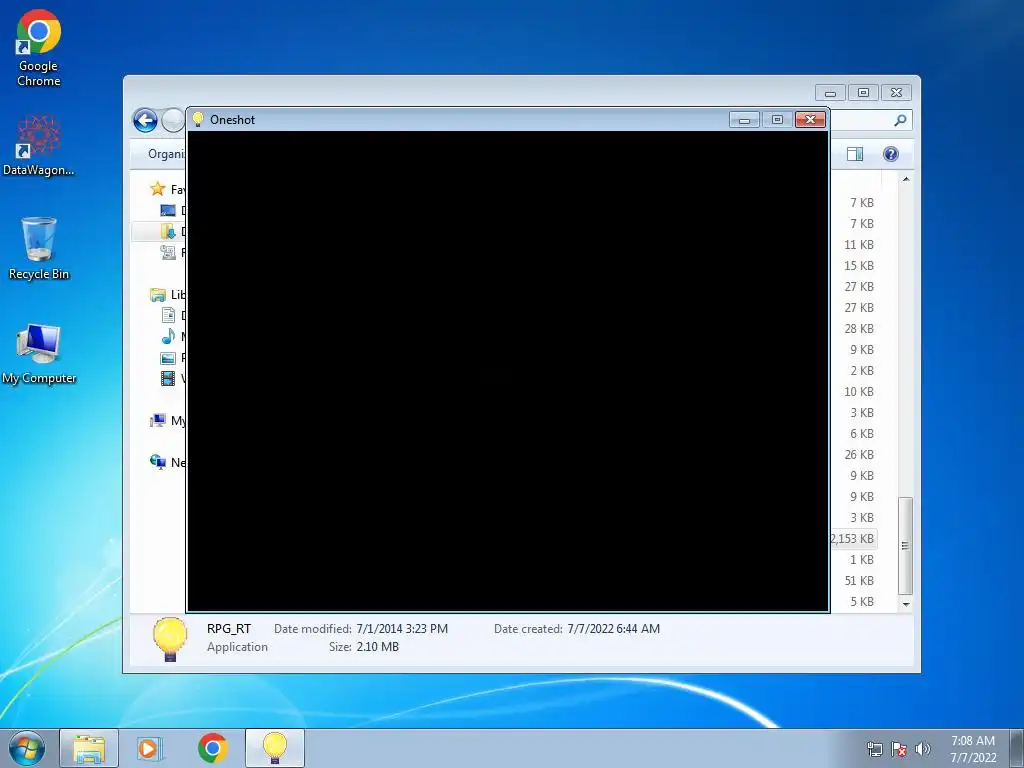This screenshot has height=768, width=1024.
Task: Click the 26 KB file size entry
Action: click(859, 455)
